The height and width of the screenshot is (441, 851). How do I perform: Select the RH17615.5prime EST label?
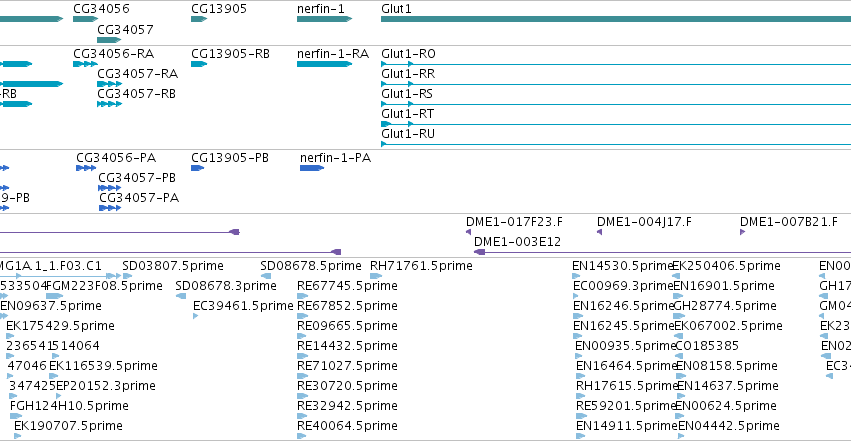coord(627,386)
